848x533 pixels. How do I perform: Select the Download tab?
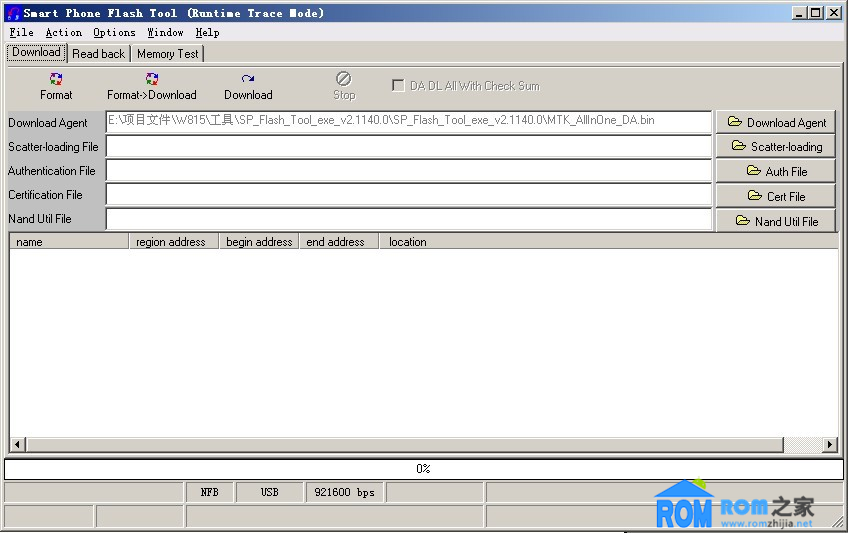pyautogui.click(x=37, y=52)
